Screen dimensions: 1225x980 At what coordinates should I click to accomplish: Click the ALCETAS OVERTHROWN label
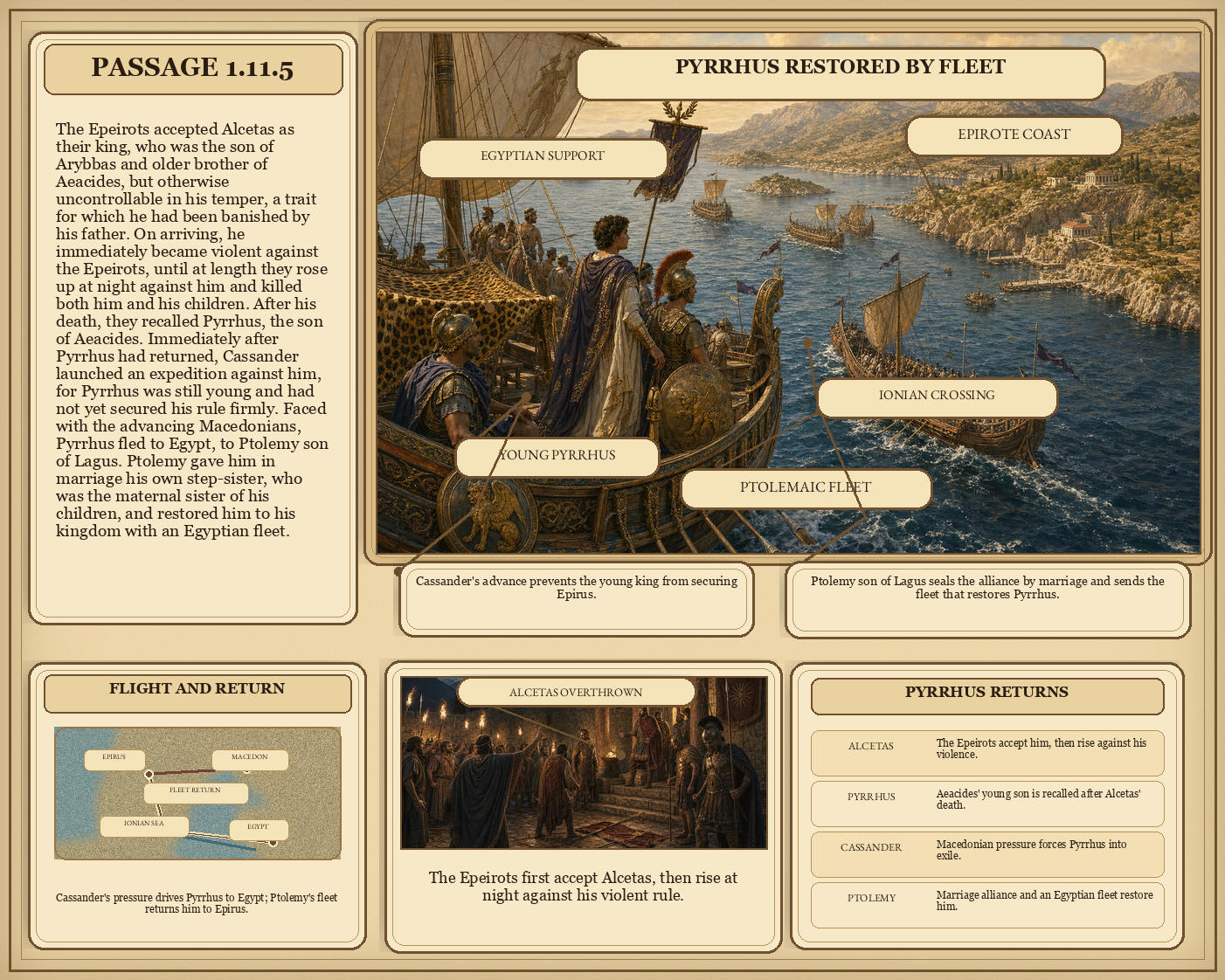pos(576,693)
